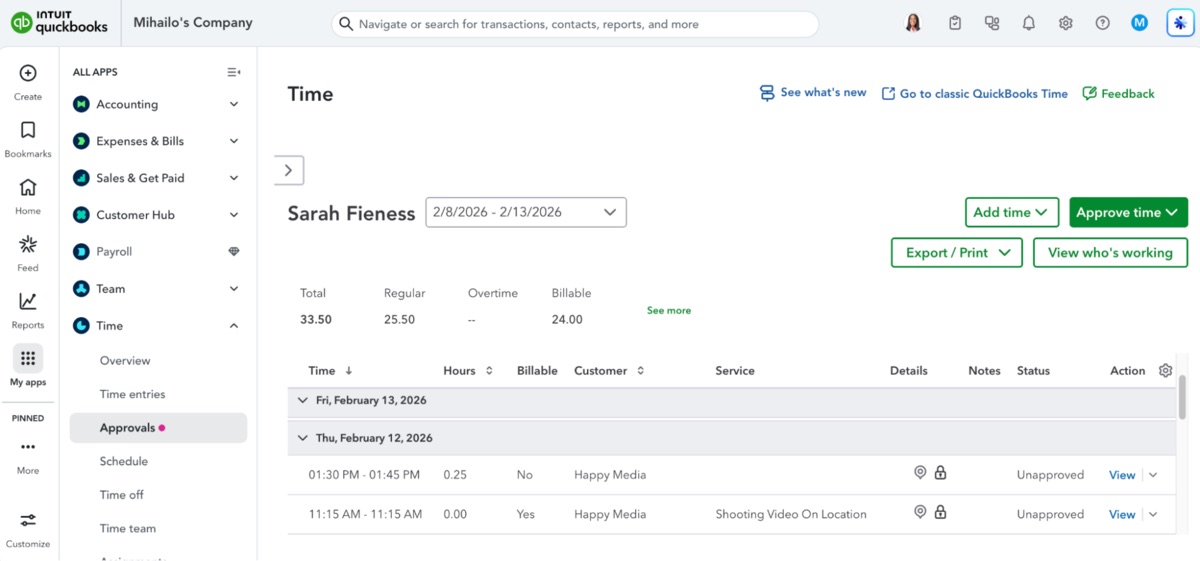Expand Expenses & Bills section
Screen dimensions: 1200x561
coord(234,141)
